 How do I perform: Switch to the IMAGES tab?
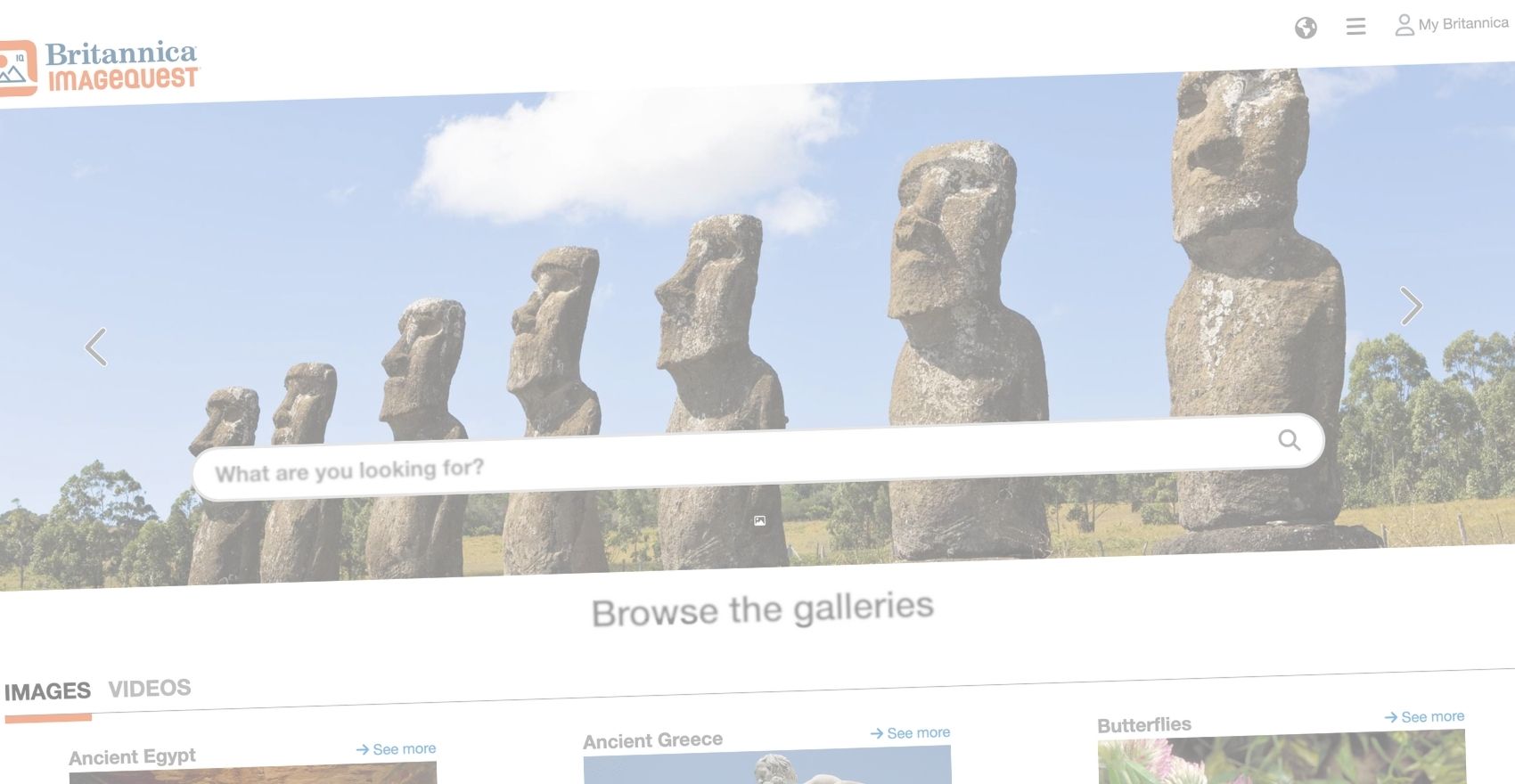[47, 691]
